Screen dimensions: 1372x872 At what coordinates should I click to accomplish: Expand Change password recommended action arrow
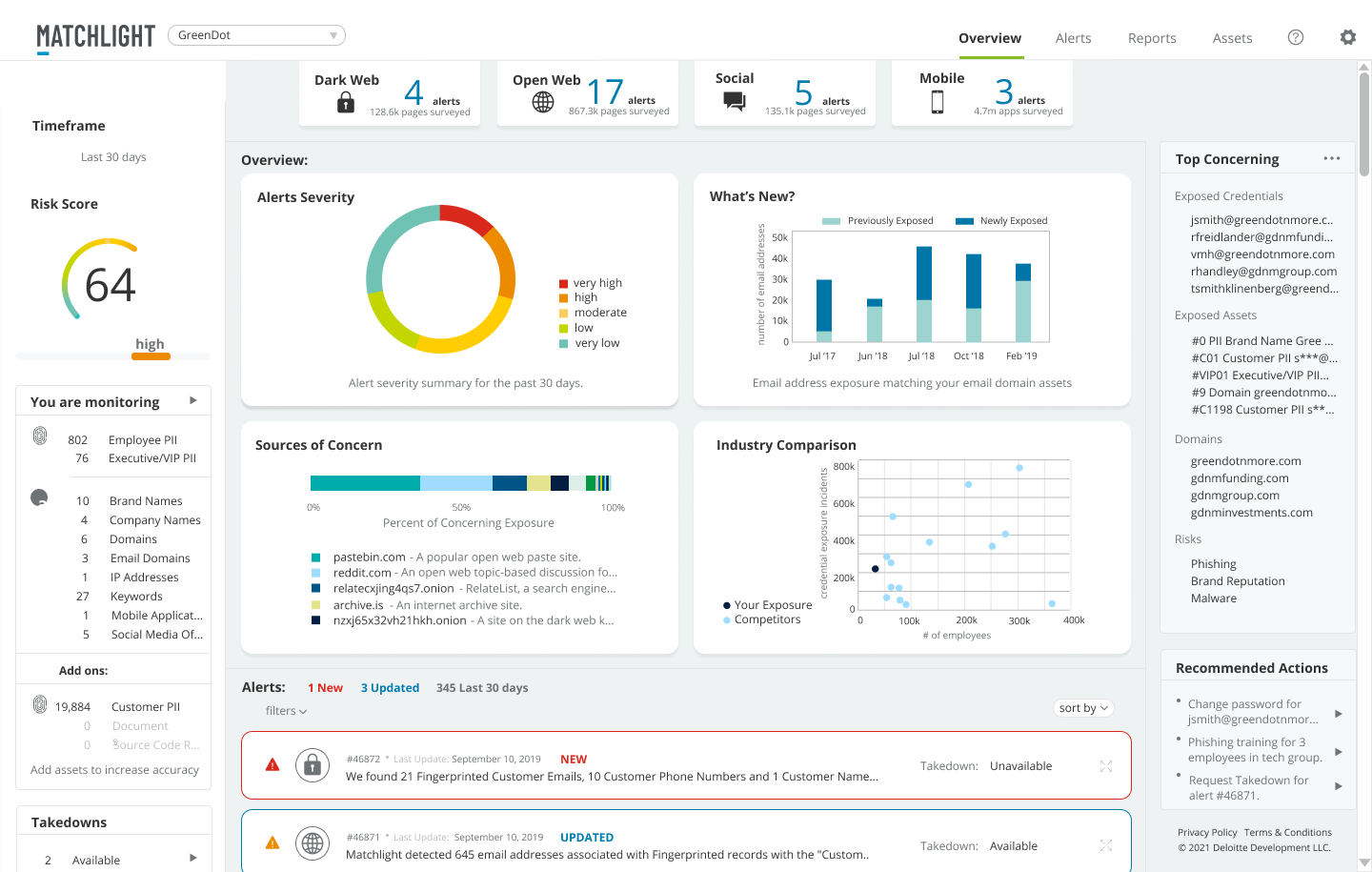pyautogui.click(x=1339, y=713)
